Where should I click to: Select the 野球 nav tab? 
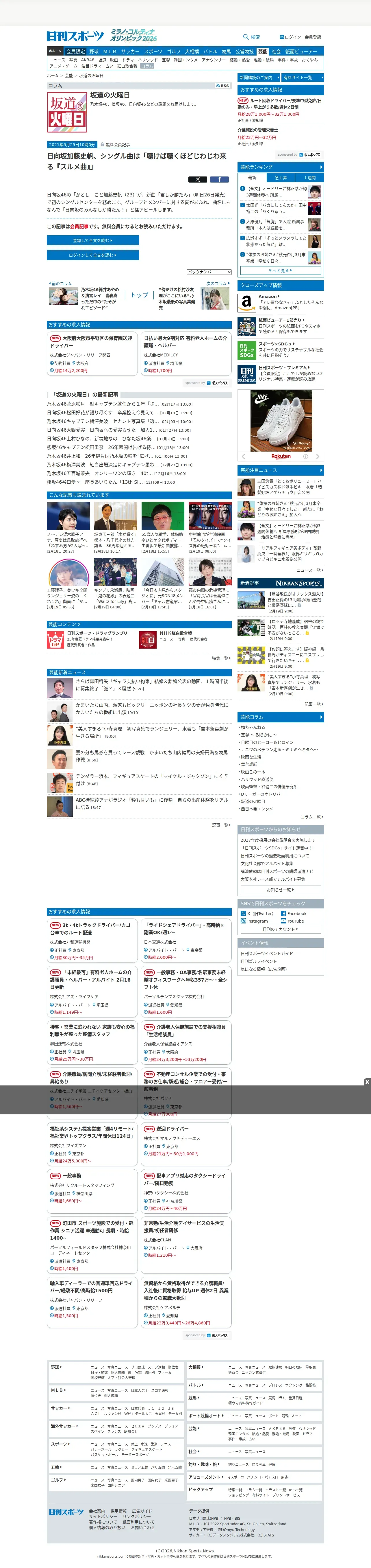[94, 51]
